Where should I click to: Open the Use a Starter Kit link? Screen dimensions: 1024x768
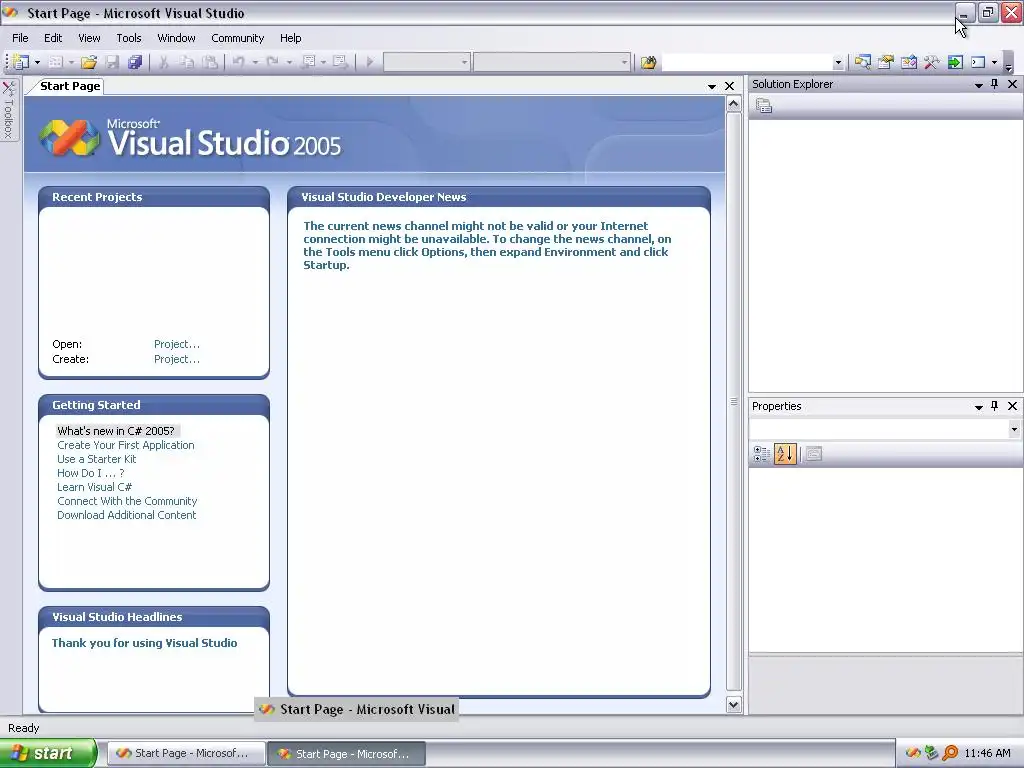pos(97,459)
